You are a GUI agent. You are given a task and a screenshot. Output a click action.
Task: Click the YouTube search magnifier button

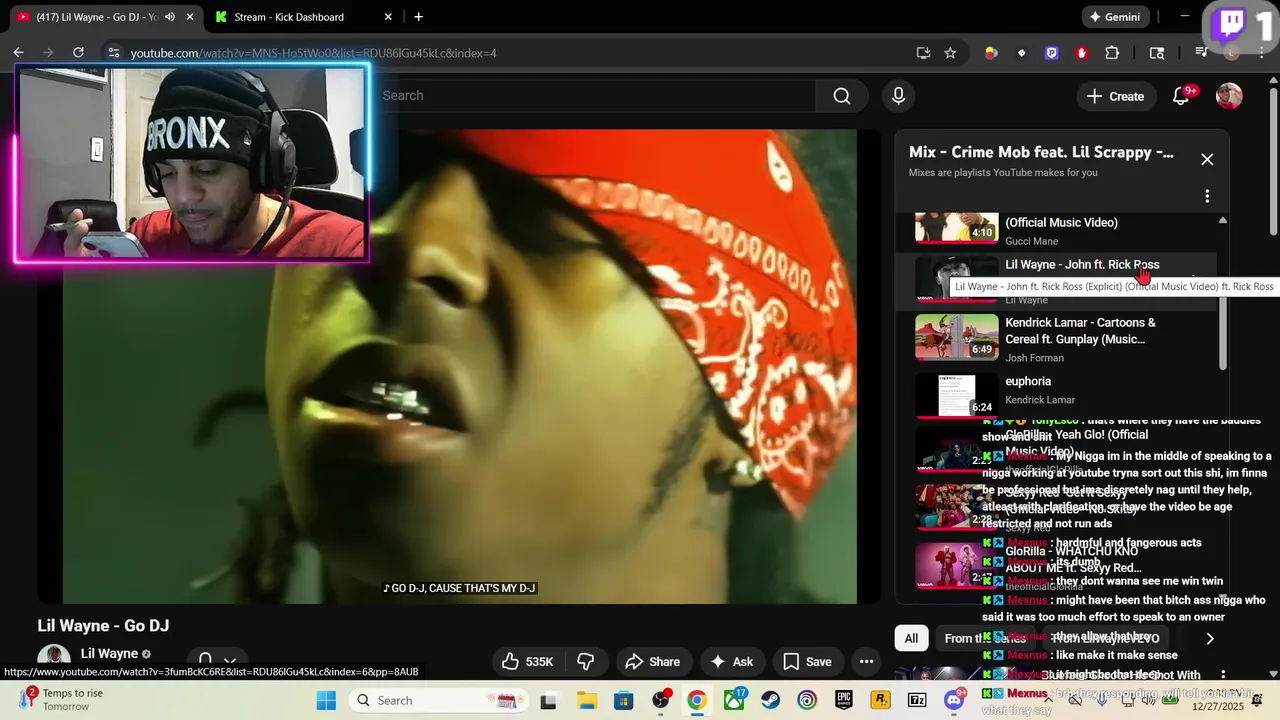tap(842, 96)
